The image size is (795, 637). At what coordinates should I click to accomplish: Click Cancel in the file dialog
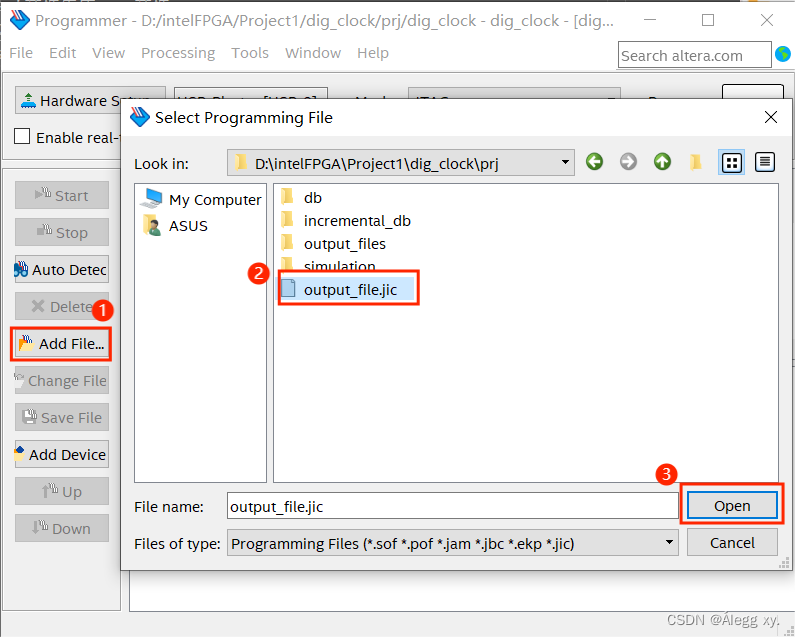tap(732, 543)
